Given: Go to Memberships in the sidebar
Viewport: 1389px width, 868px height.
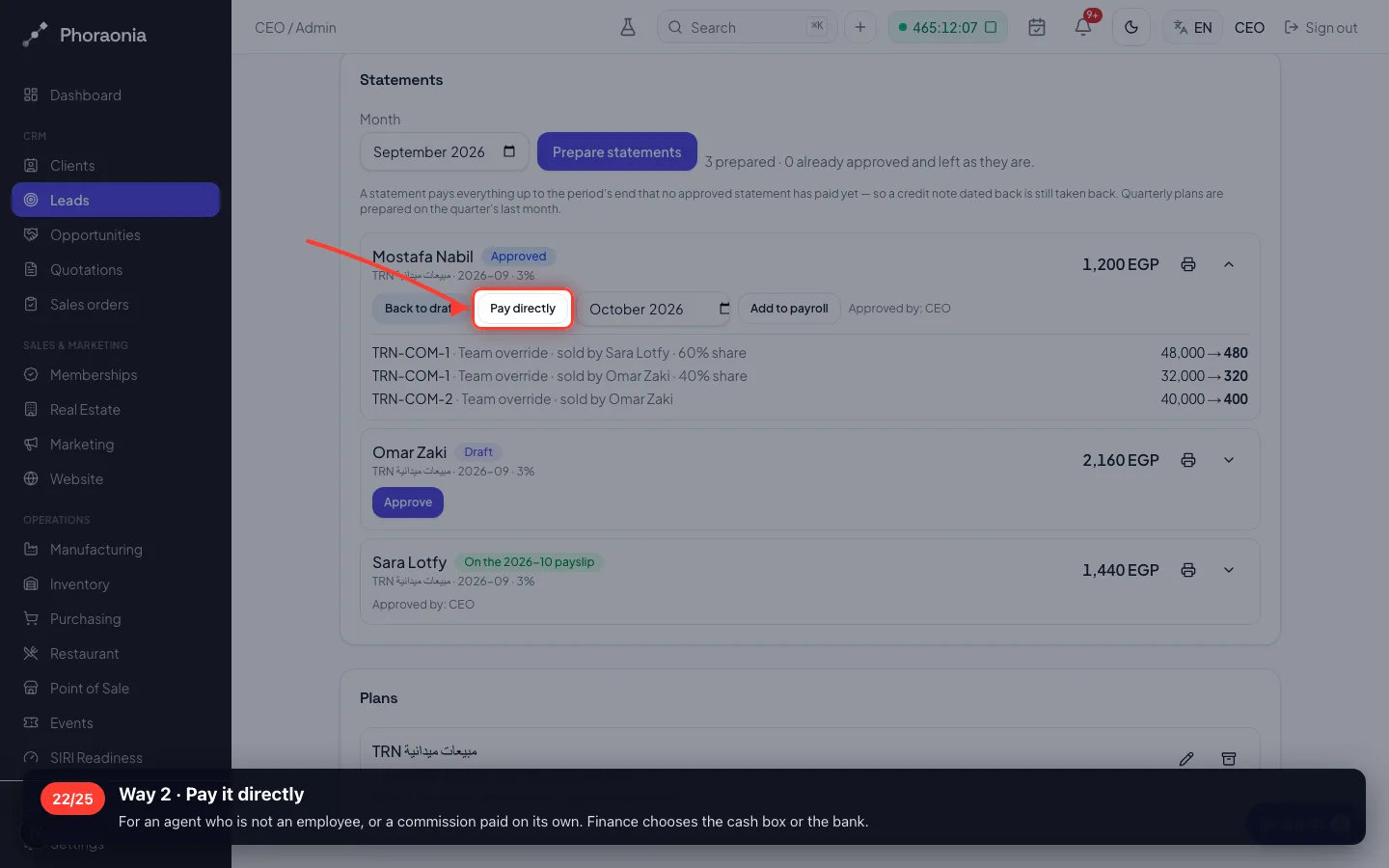Looking at the screenshot, I should pyautogui.click(x=116, y=374).
